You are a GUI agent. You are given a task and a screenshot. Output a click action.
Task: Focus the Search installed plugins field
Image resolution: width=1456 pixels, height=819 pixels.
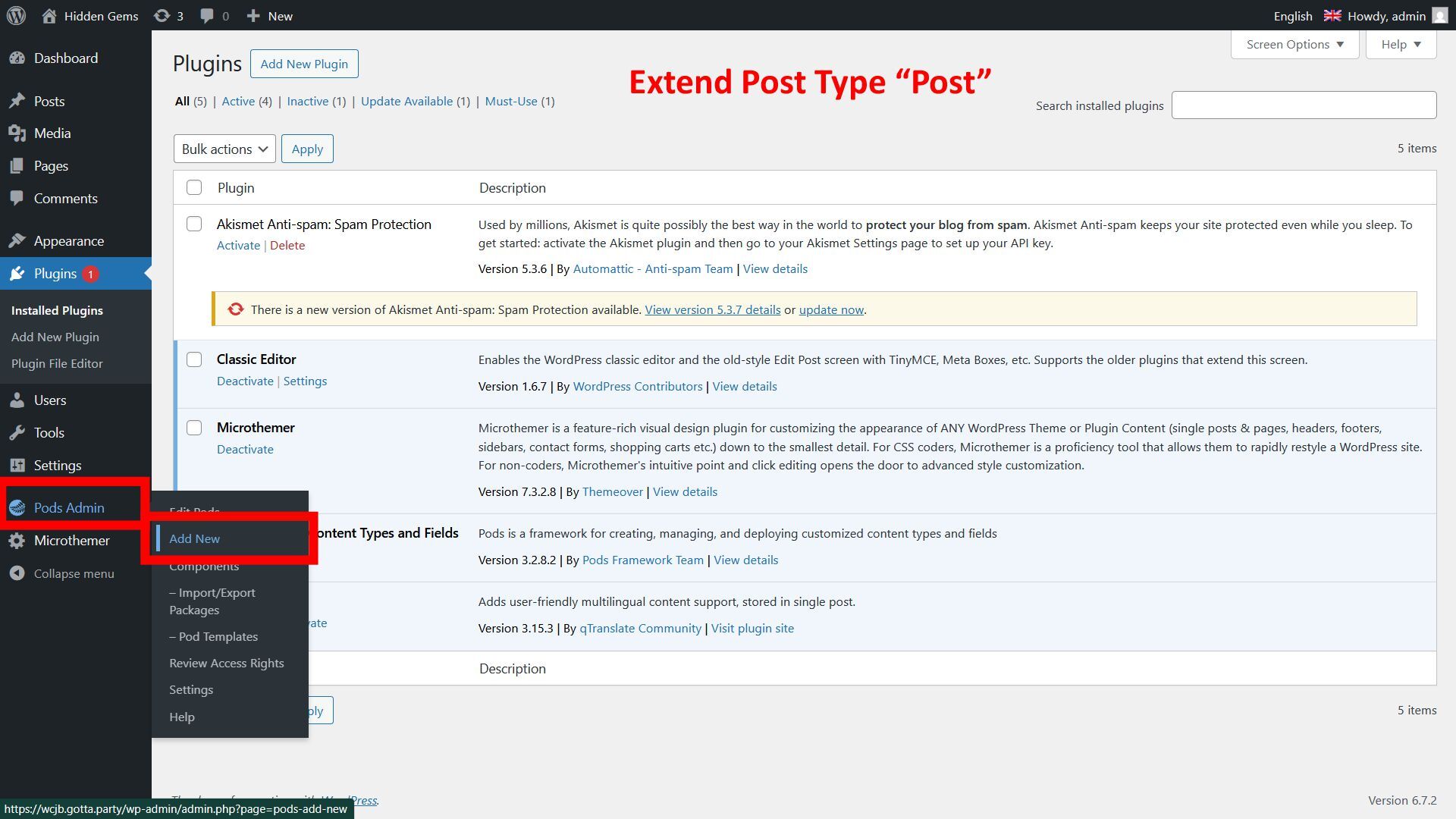click(x=1304, y=105)
